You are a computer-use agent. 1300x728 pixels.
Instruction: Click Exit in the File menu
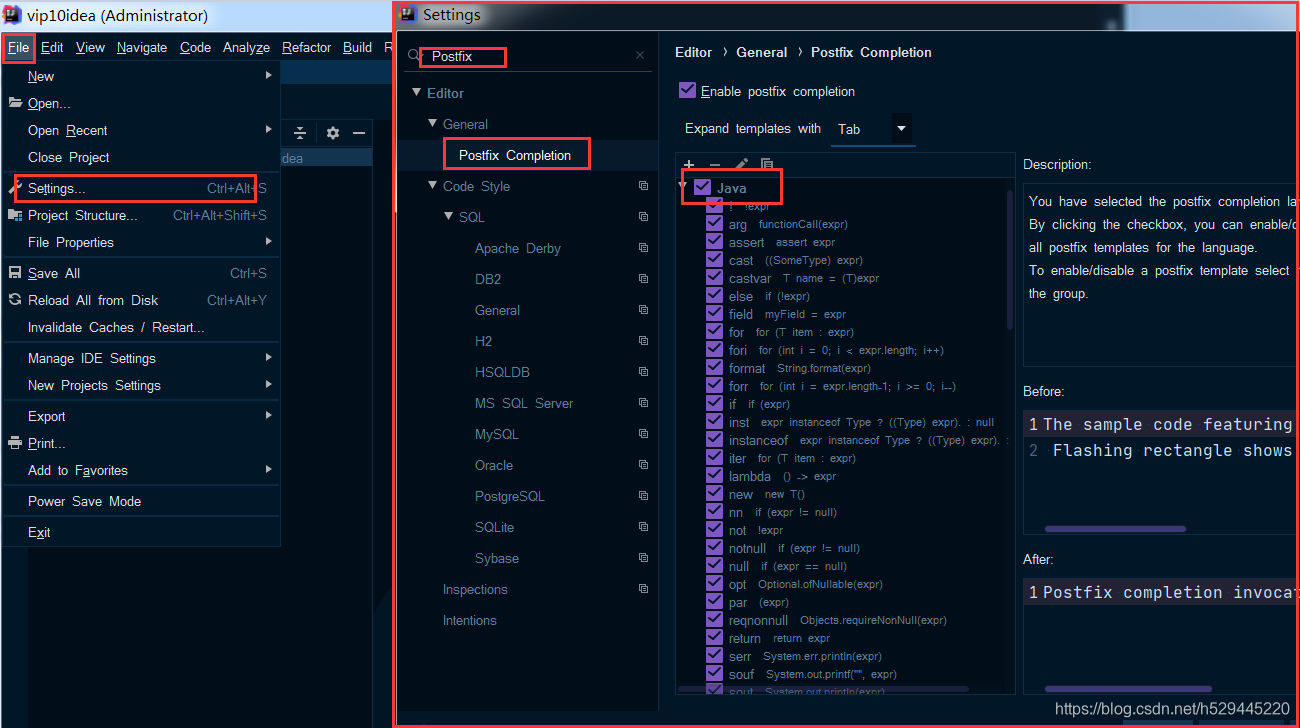pyautogui.click(x=140, y=532)
